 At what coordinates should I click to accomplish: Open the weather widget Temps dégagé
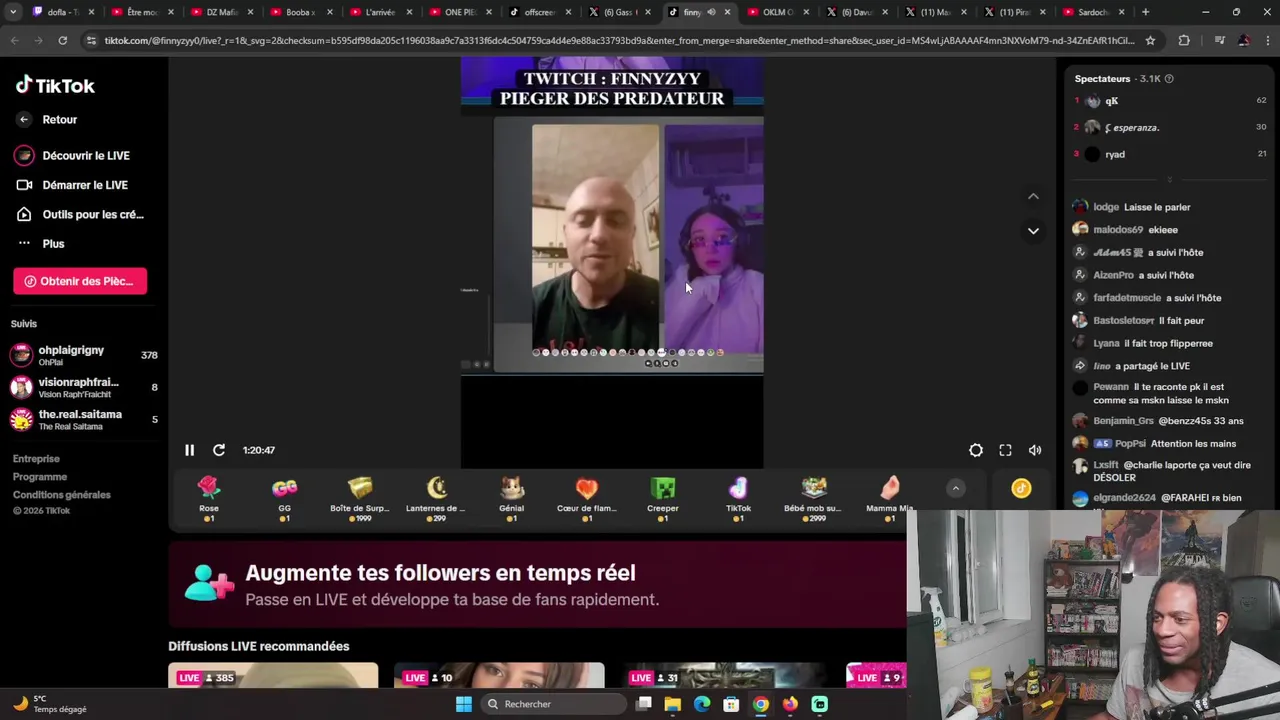(50, 704)
